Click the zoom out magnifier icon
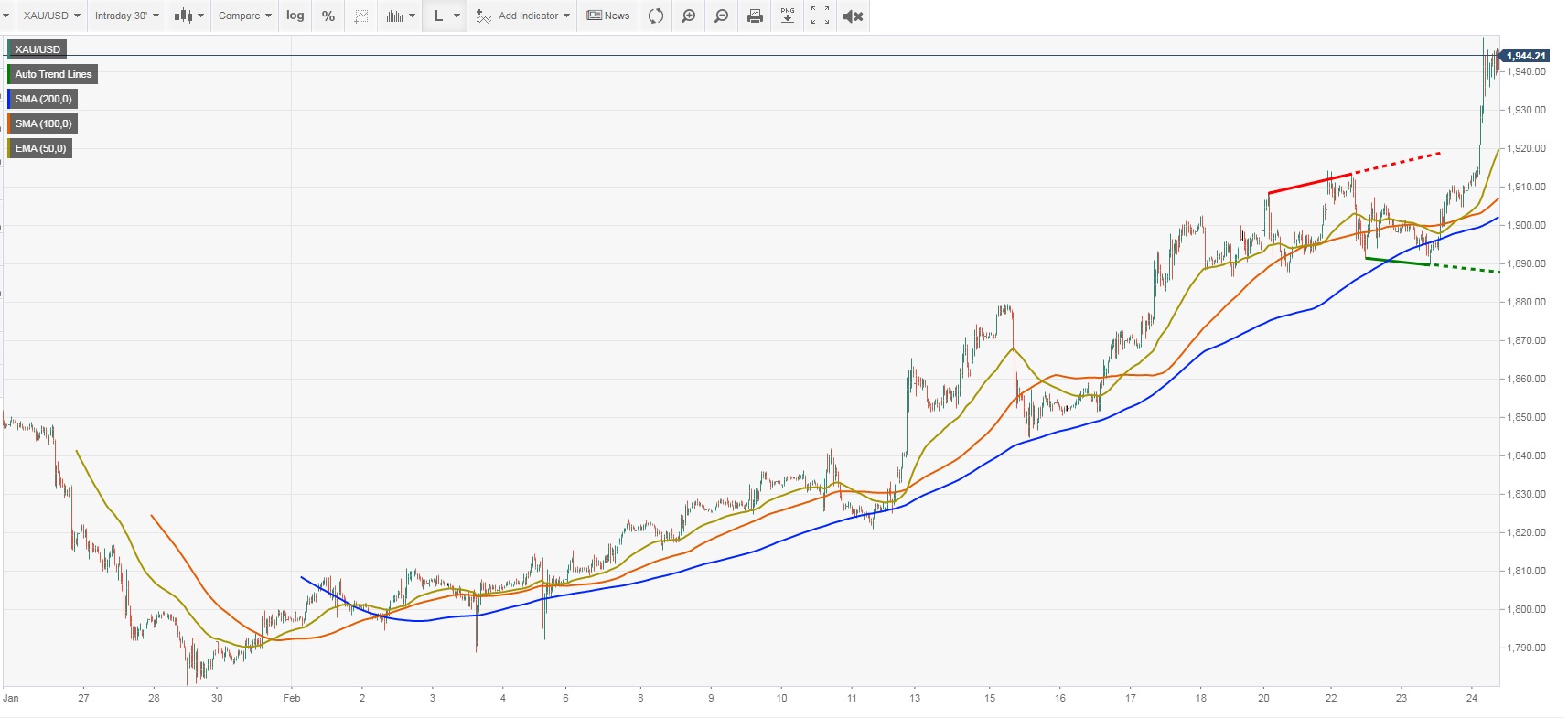The width and height of the screenshot is (1568, 718). (722, 16)
